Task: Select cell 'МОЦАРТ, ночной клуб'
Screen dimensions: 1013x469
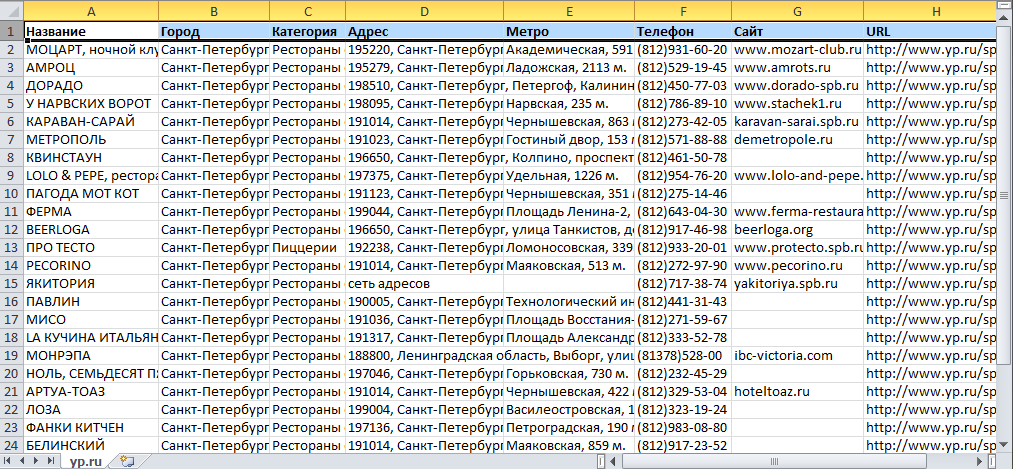Action: point(91,49)
